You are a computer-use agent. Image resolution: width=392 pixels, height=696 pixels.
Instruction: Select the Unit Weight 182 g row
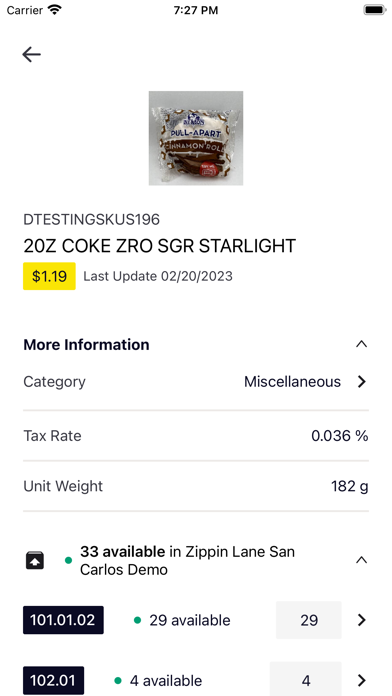196,486
